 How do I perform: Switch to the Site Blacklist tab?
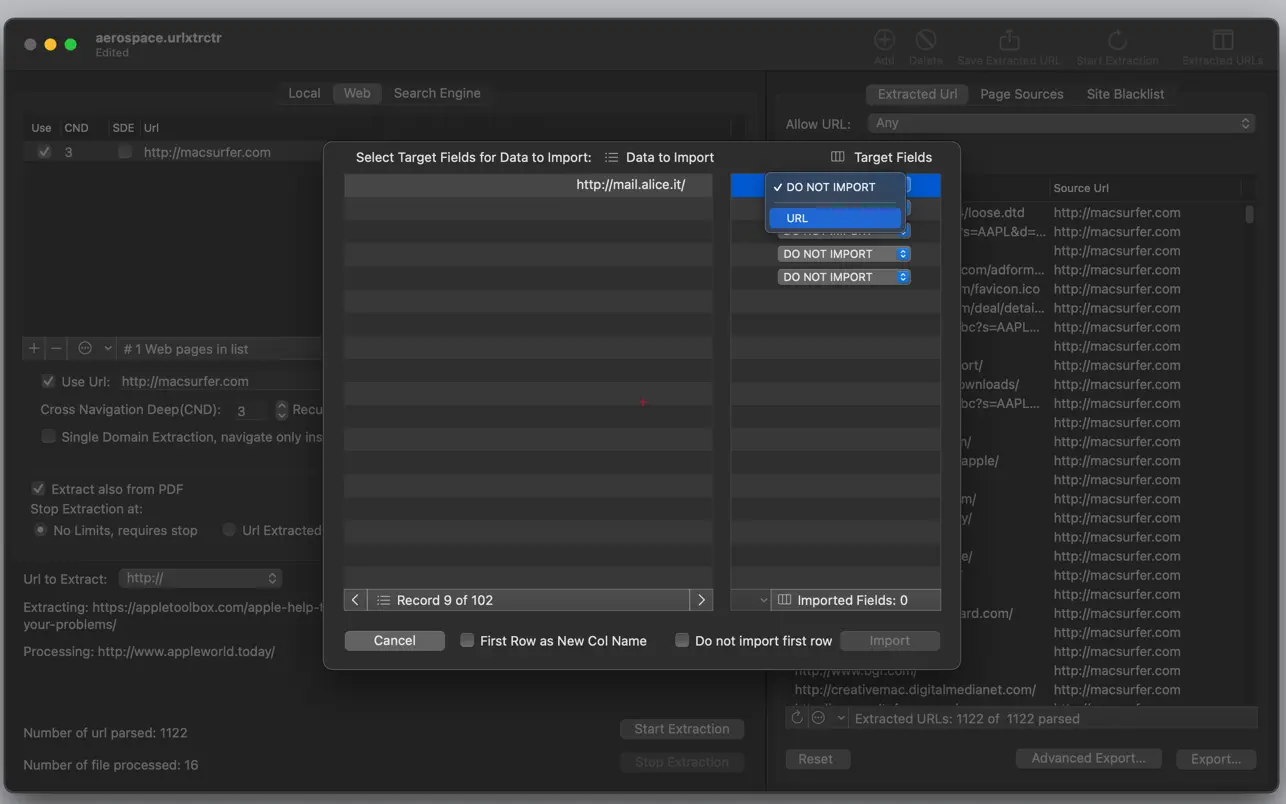(1125, 94)
